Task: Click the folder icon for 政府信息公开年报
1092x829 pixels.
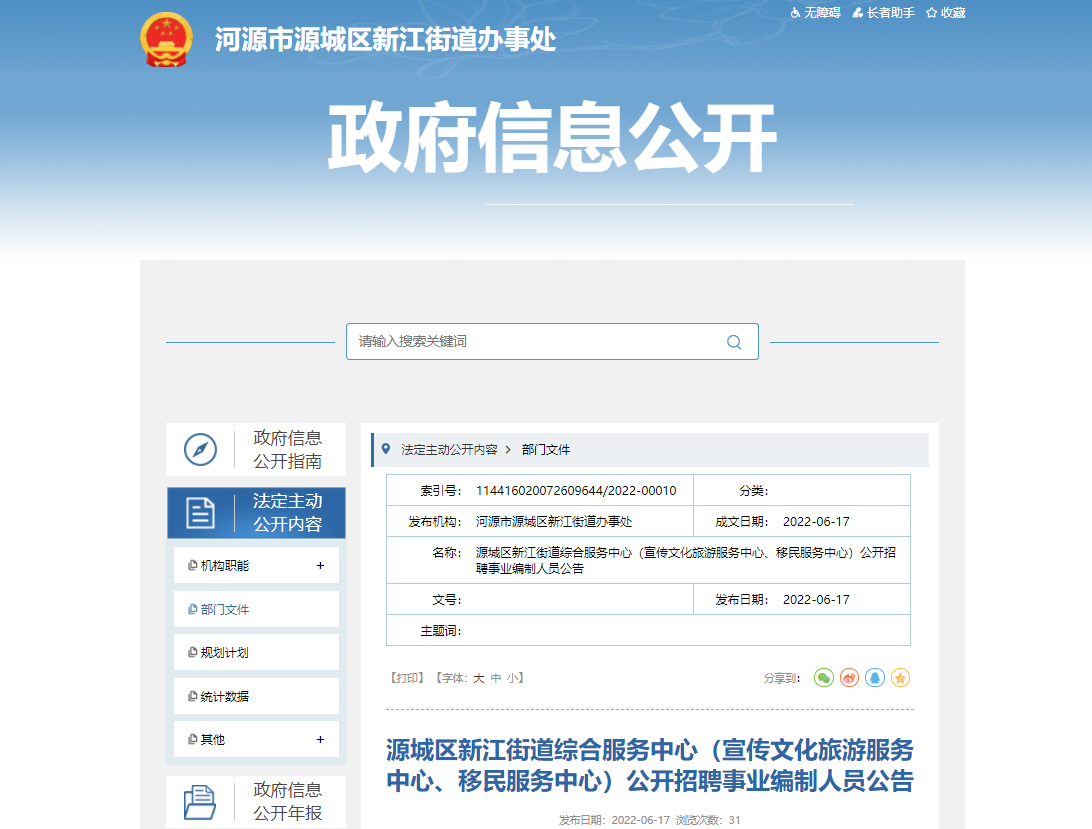Action: (200, 802)
